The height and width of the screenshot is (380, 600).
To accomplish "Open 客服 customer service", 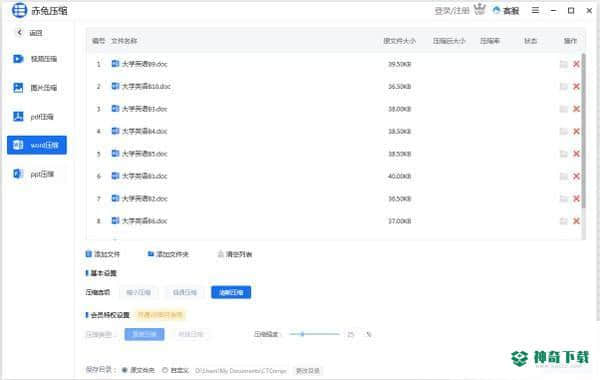I will point(506,11).
